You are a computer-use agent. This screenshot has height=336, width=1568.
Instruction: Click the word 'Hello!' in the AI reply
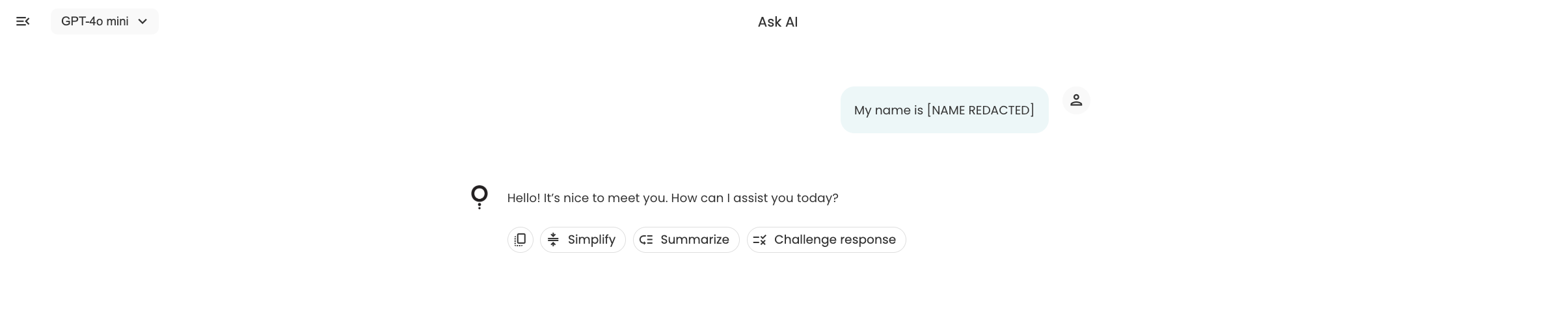coord(524,198)
